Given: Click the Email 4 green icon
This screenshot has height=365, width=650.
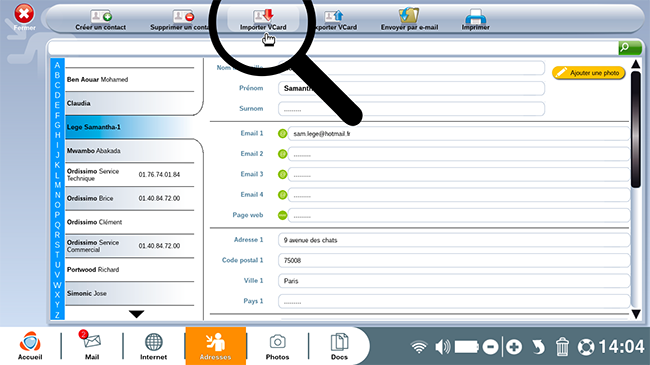Looking at the screenshot, I should click(x=282, y=195).
